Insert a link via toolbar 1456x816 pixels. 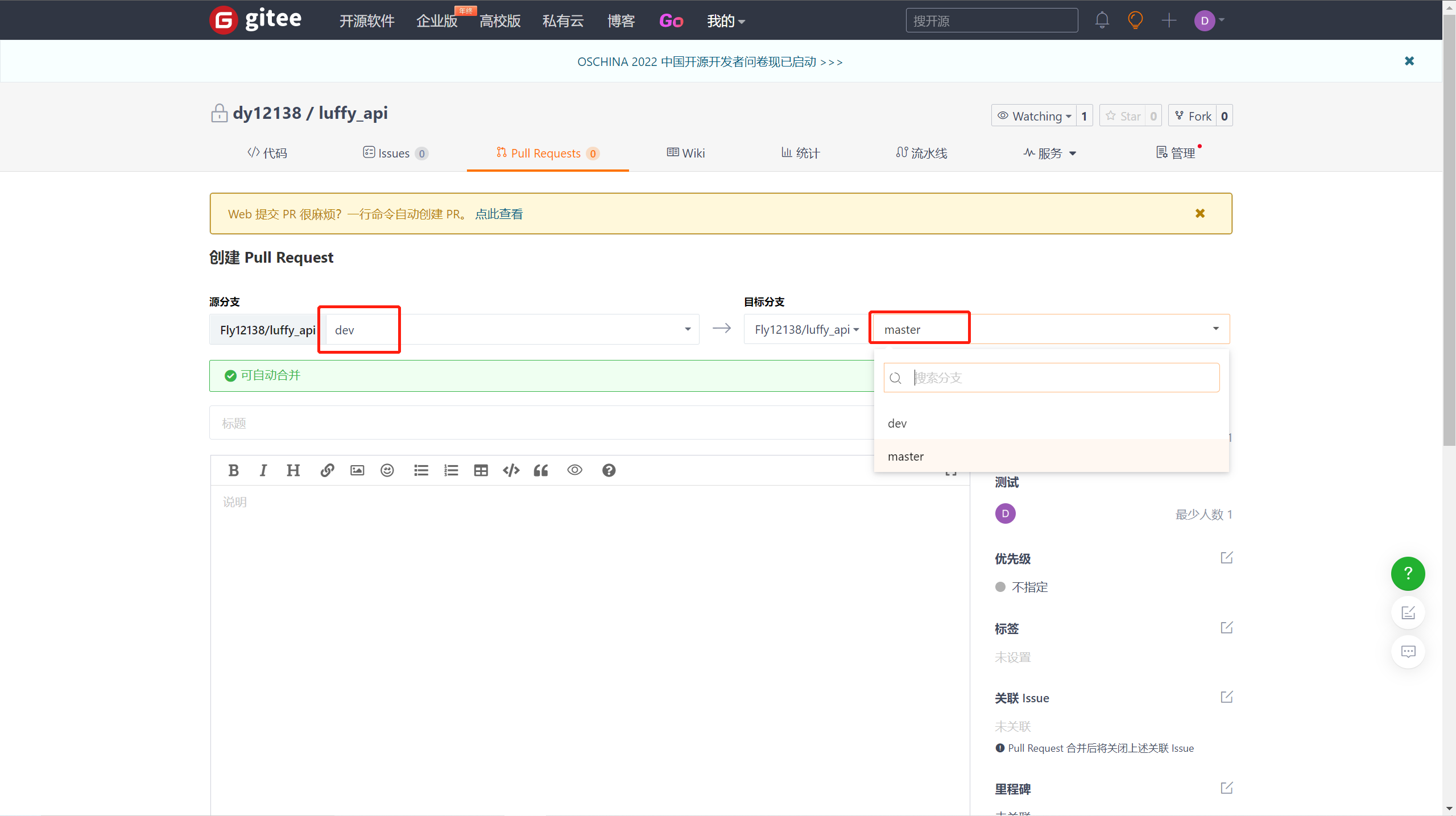pyautogui.click(x=327, y=470)
